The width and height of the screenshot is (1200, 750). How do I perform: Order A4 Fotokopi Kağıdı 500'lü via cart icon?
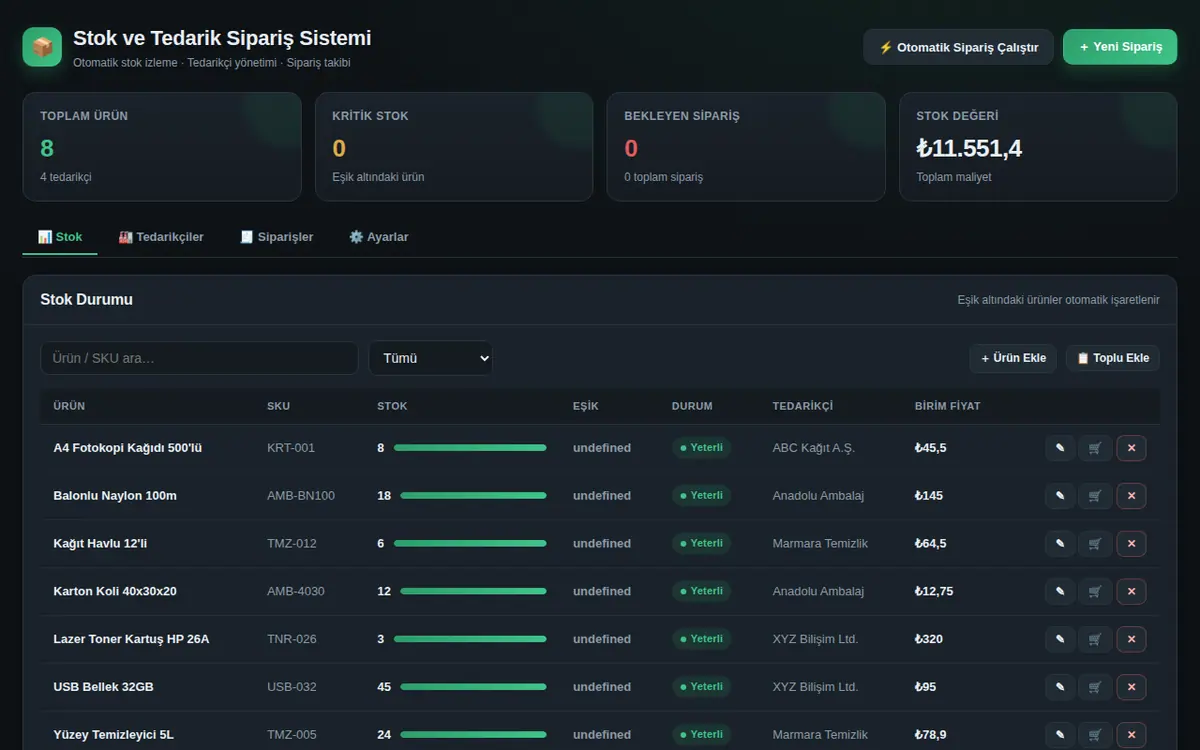[1095, 448]
